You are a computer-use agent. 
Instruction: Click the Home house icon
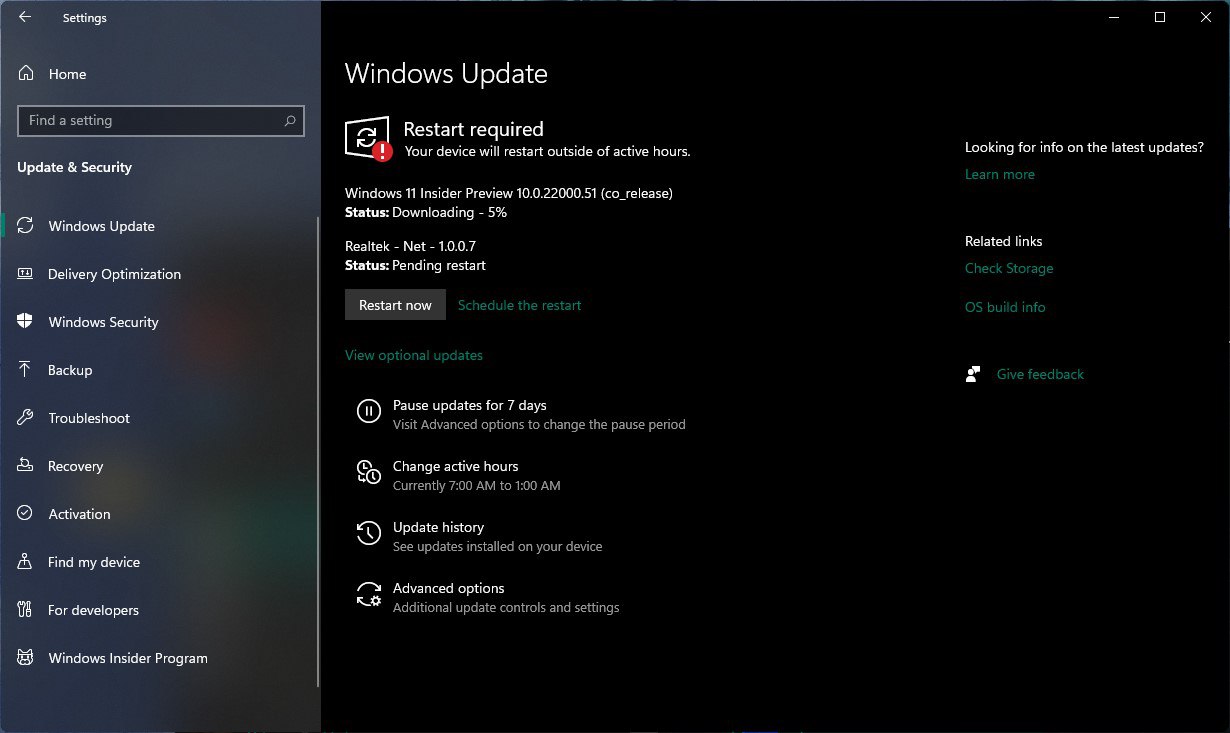[27, 74]
